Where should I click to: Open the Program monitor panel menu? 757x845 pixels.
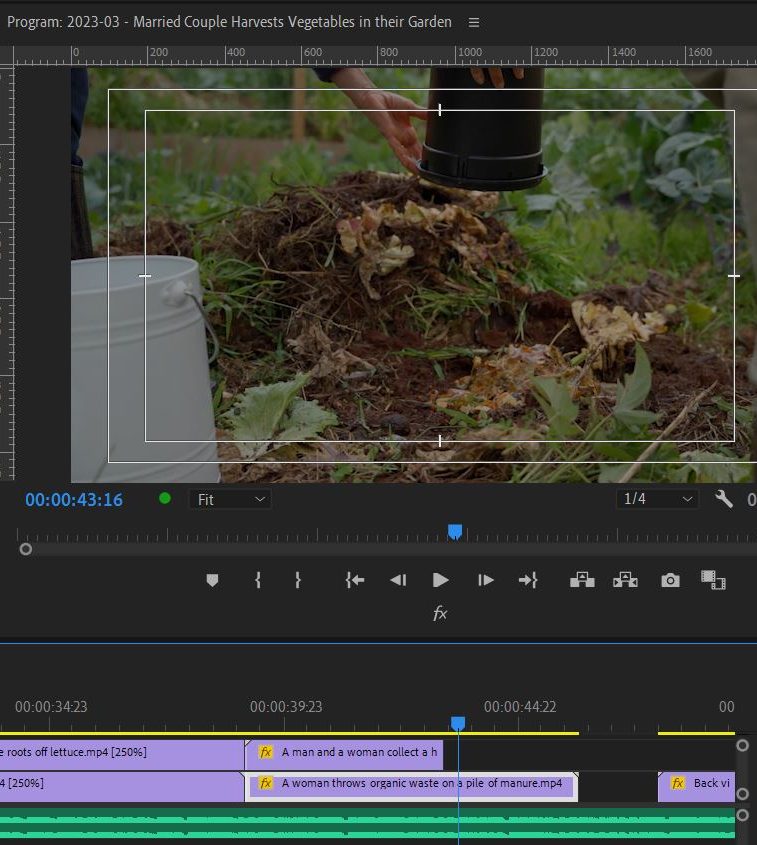tap(474, 23)
